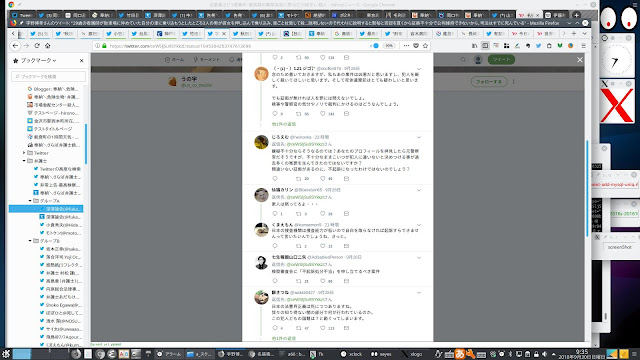The height and width of the screenshot is (360, 640).
Task: Open アラーム in the taskbar
Action: pyautogui.click(x=169, y=354)
